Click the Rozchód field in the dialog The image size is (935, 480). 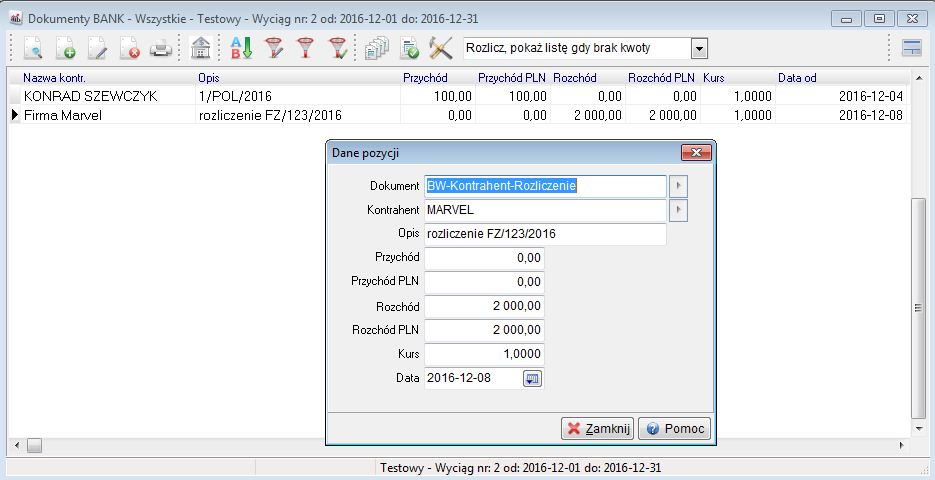pyautogui.click(x=484, y=306)
